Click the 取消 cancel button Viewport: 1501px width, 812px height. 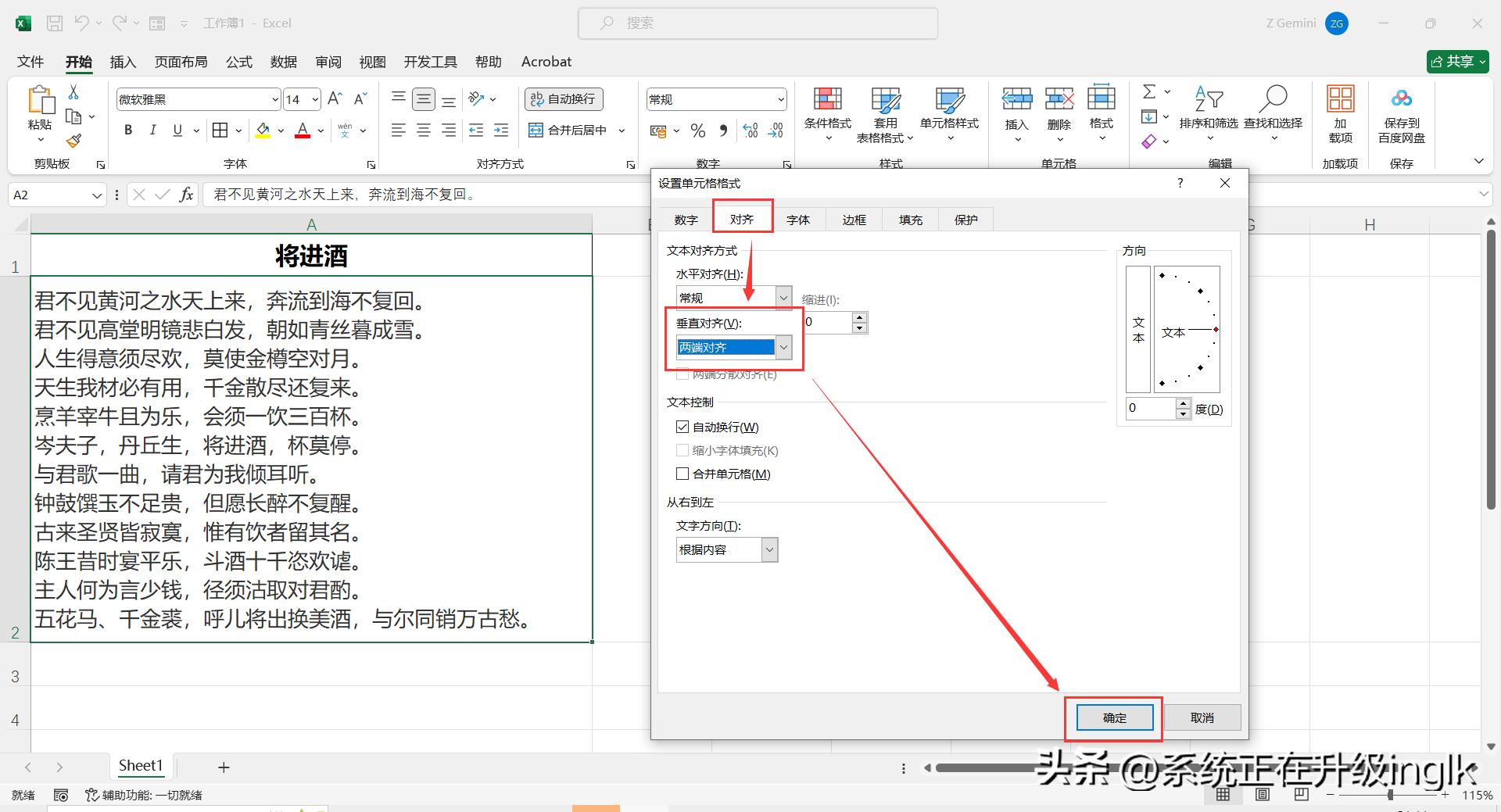[1202, 717]
